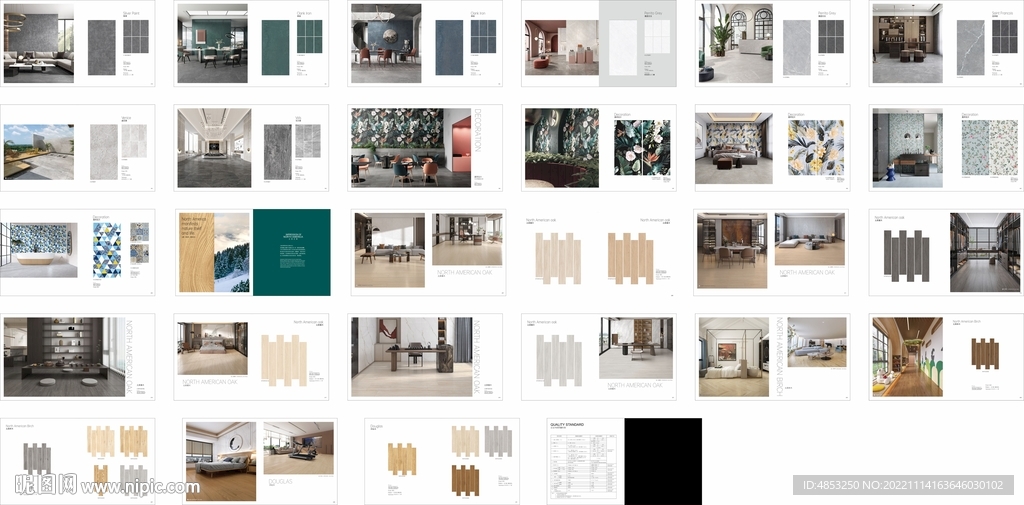Select the black back cover page
Image resolution: width=1024 pixels, height=505 pixels.
coord(663,461)
